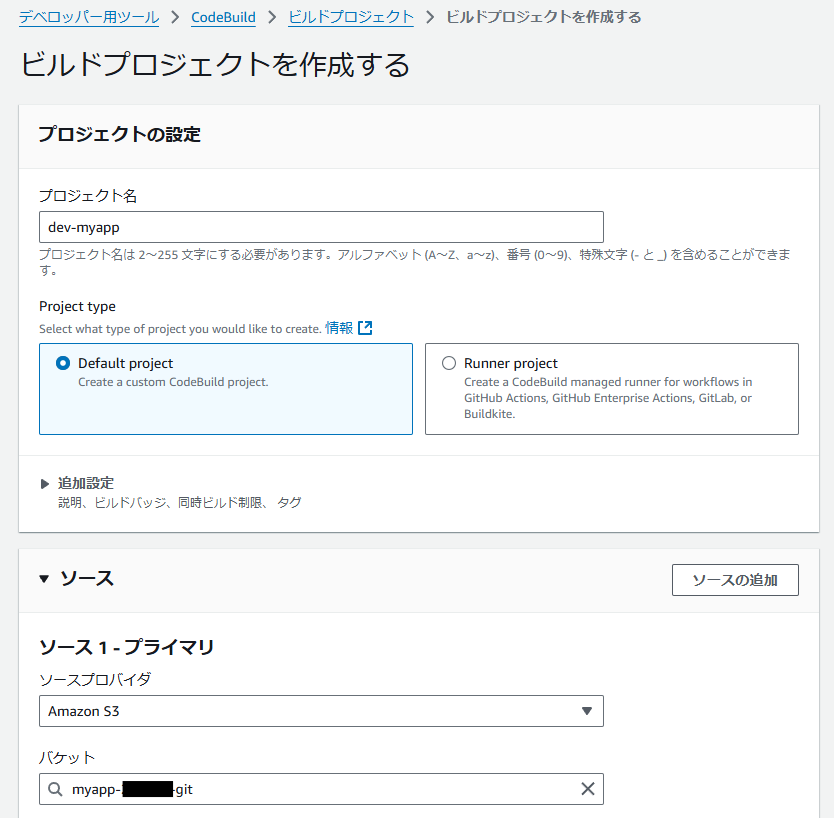Click the Default project description text
Screen dimensions: 834x818
tap(173, 382)
